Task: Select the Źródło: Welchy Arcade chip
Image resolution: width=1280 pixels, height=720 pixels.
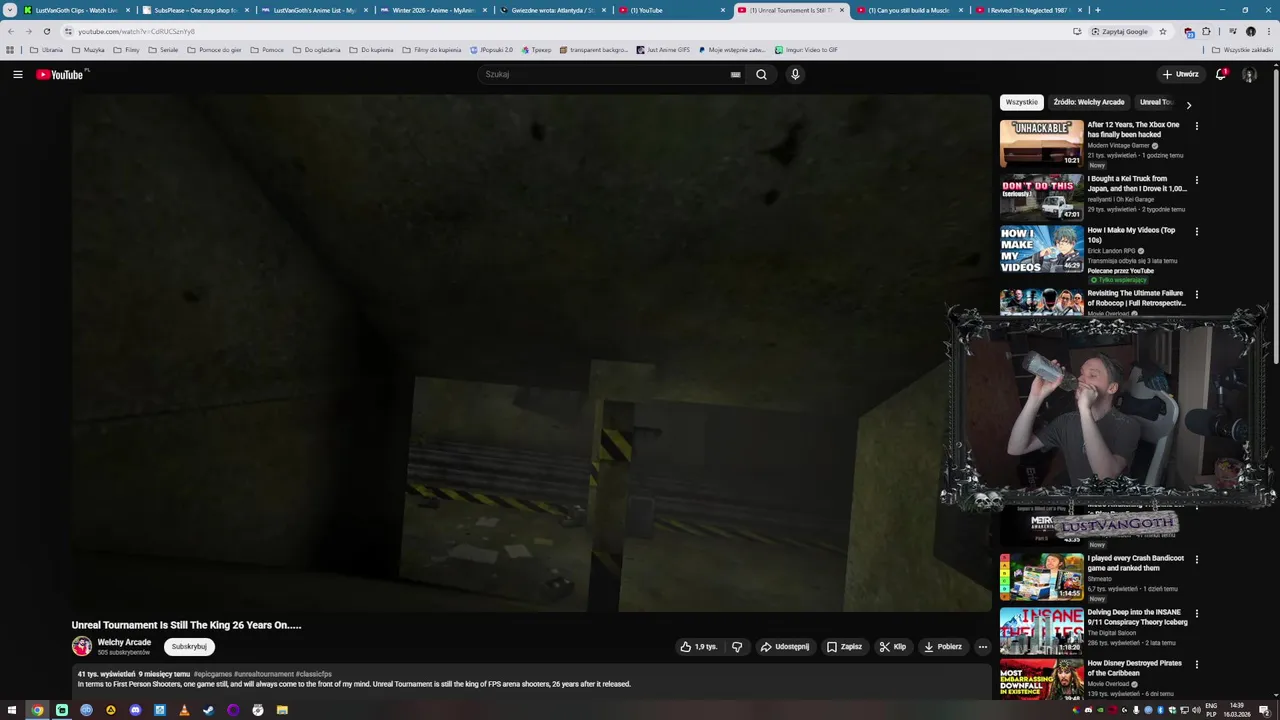Action: point(1089,102)
